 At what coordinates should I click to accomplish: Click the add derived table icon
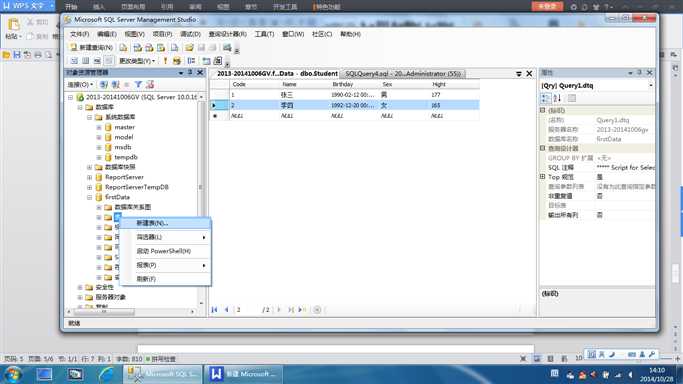[217, 61]
